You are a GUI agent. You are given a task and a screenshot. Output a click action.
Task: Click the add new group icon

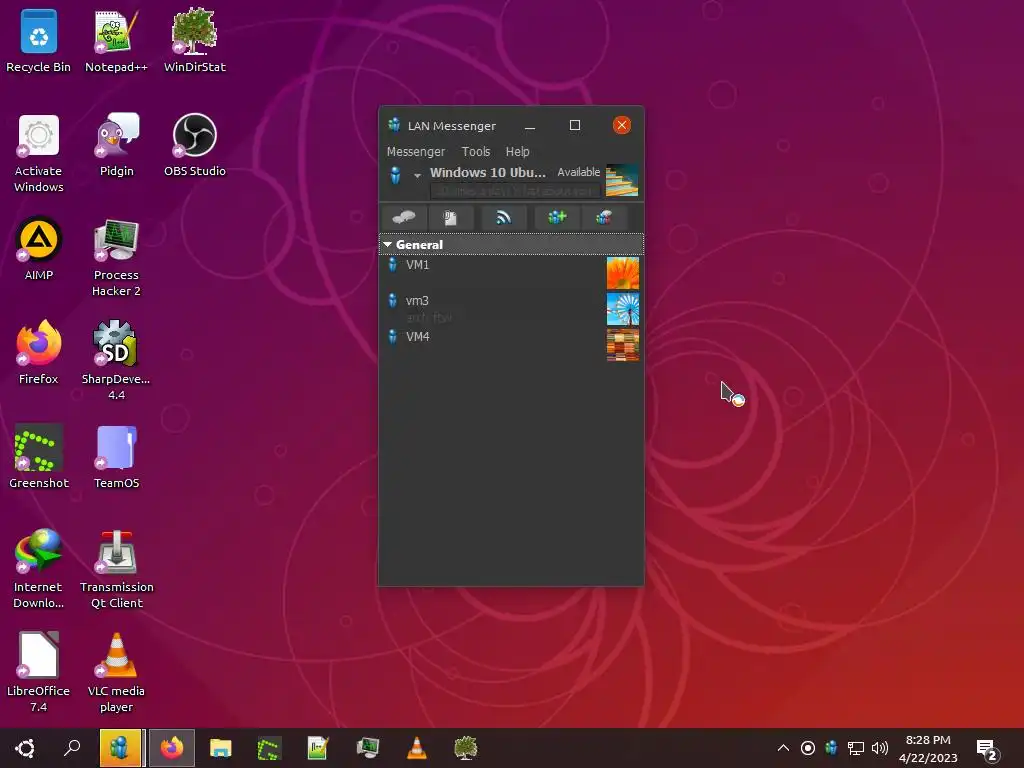pyautogui.click(x=556, y=217)
